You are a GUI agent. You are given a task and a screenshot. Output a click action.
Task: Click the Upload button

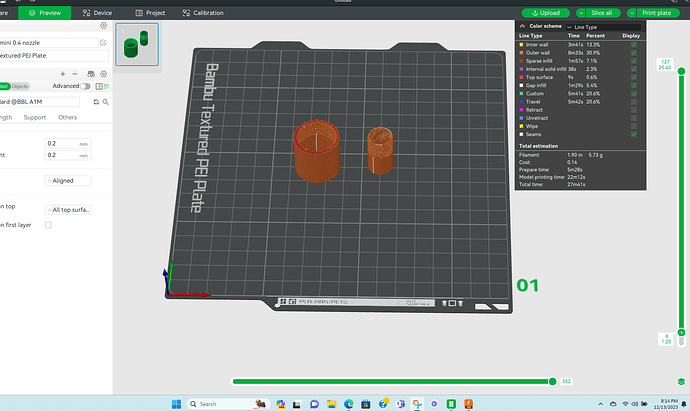tap(546, 13)
